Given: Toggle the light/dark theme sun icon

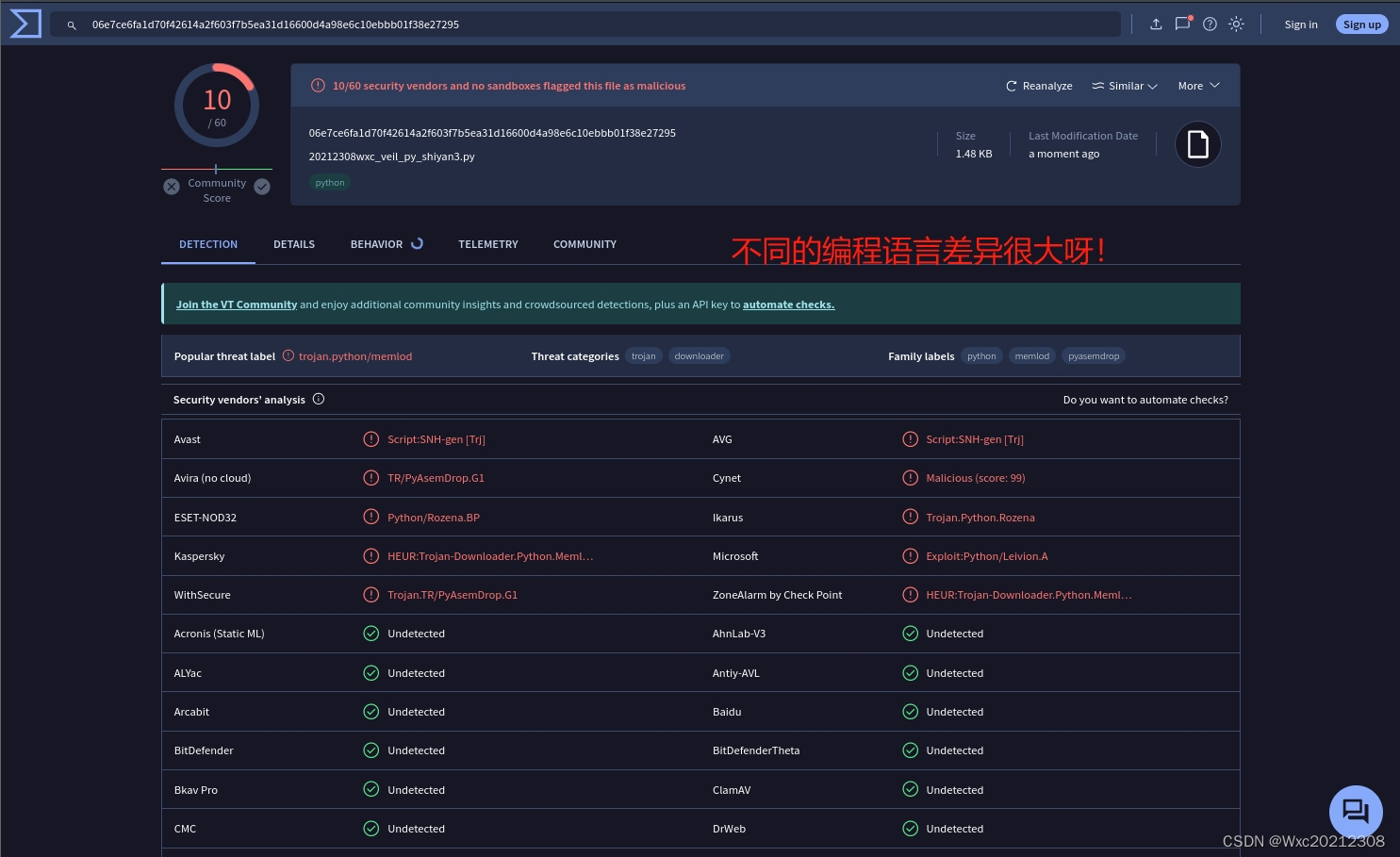Looking at the screenshot, I should (x=1236, y=25).
